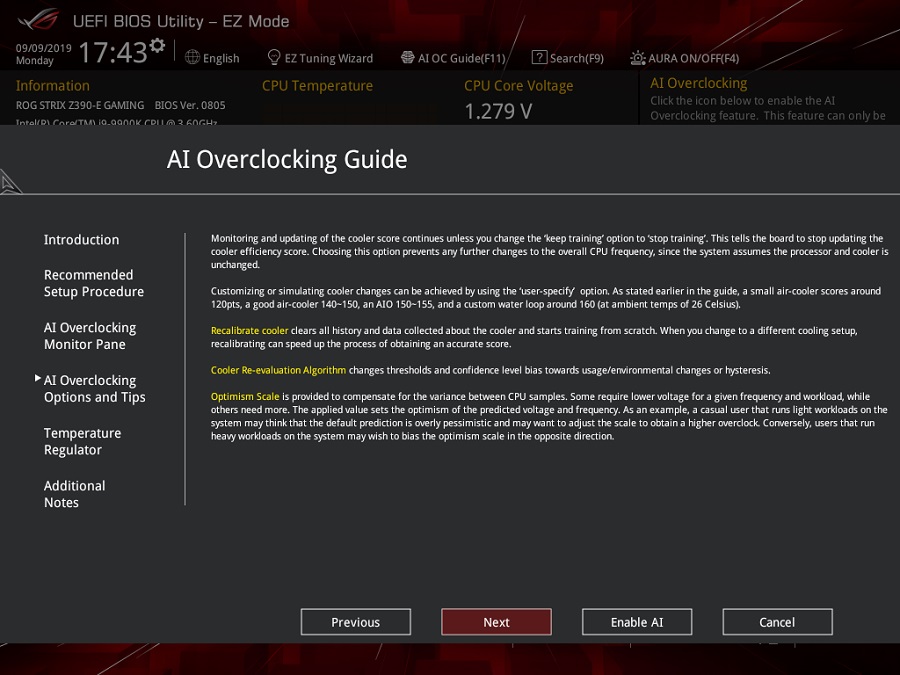This screenshot has width=900, height=675.
Task: Cancel the AI Overclocking Guide
Action: click(778, 622)
